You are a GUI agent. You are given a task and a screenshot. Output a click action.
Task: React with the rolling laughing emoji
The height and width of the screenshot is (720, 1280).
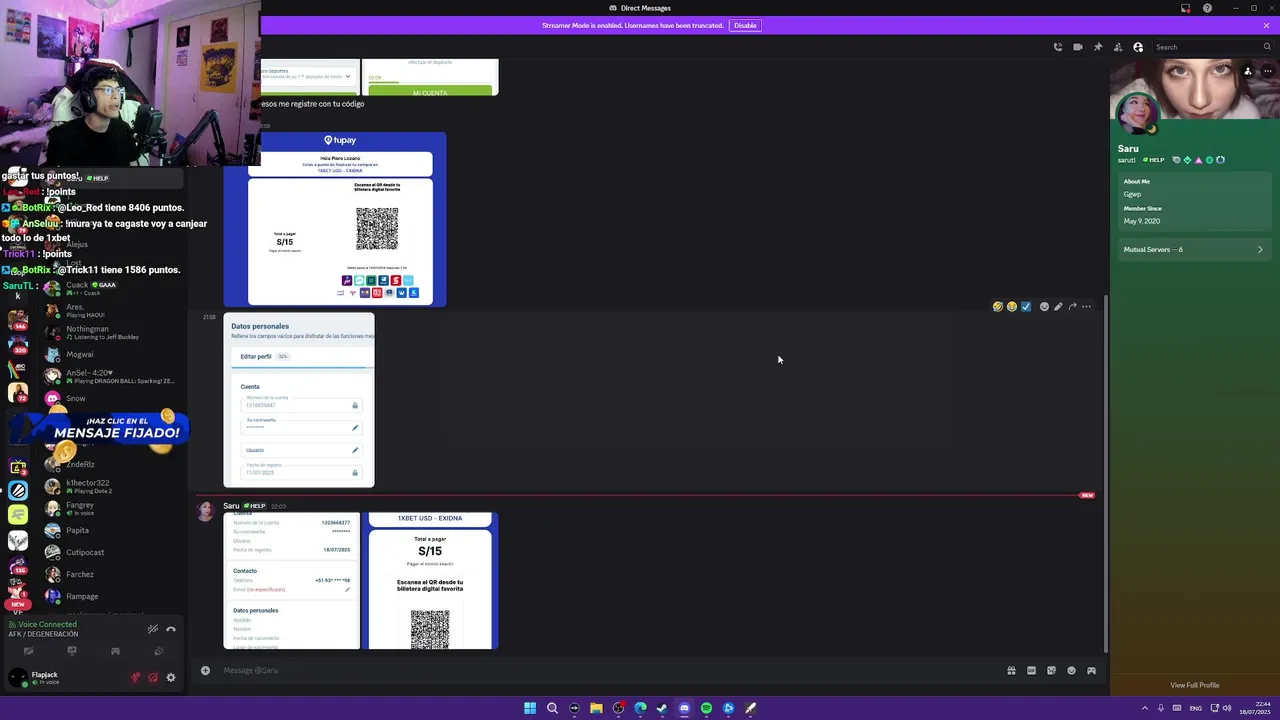tap(998, 307)
